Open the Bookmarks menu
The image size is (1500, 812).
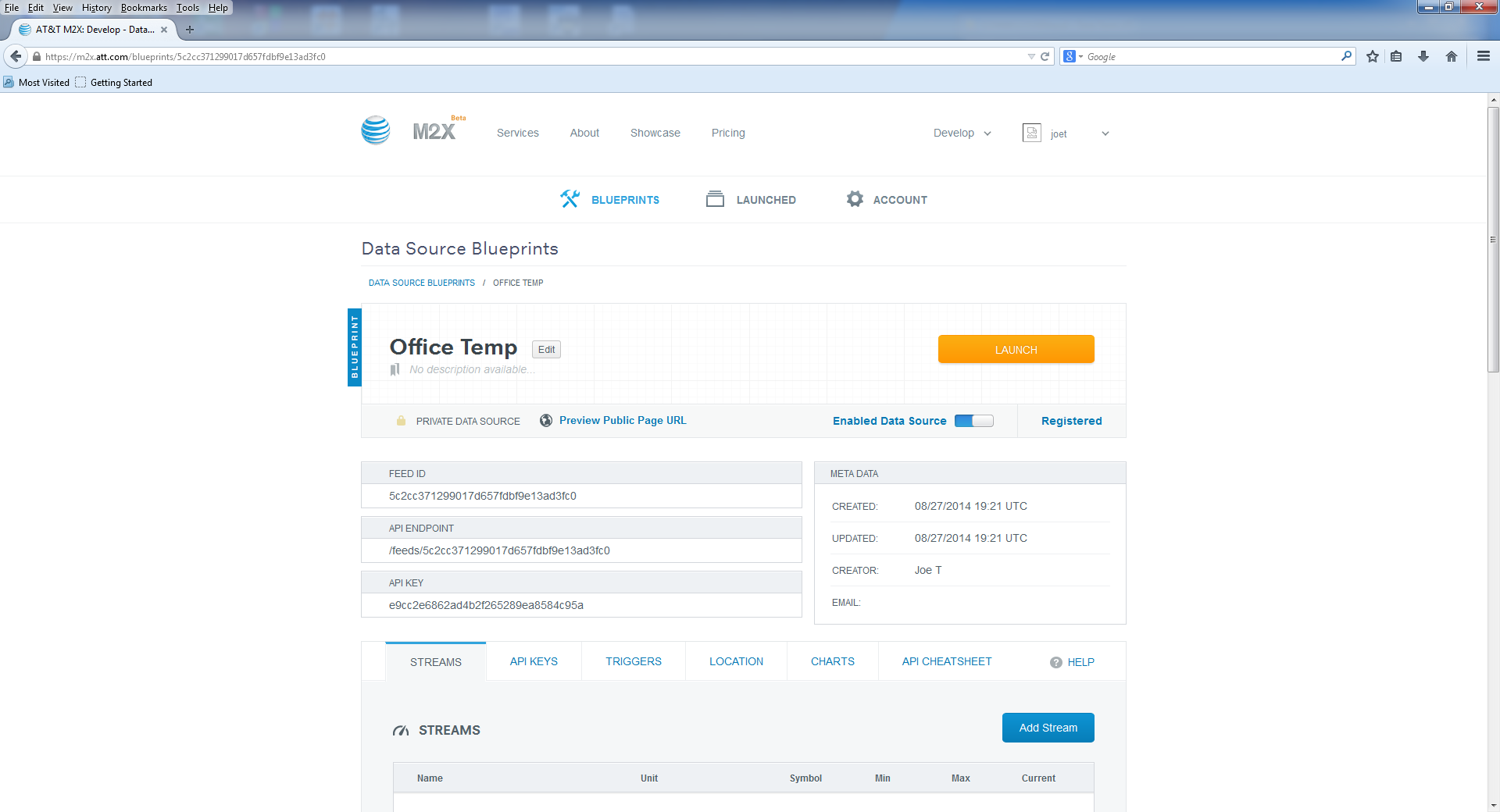pos(144,8)
